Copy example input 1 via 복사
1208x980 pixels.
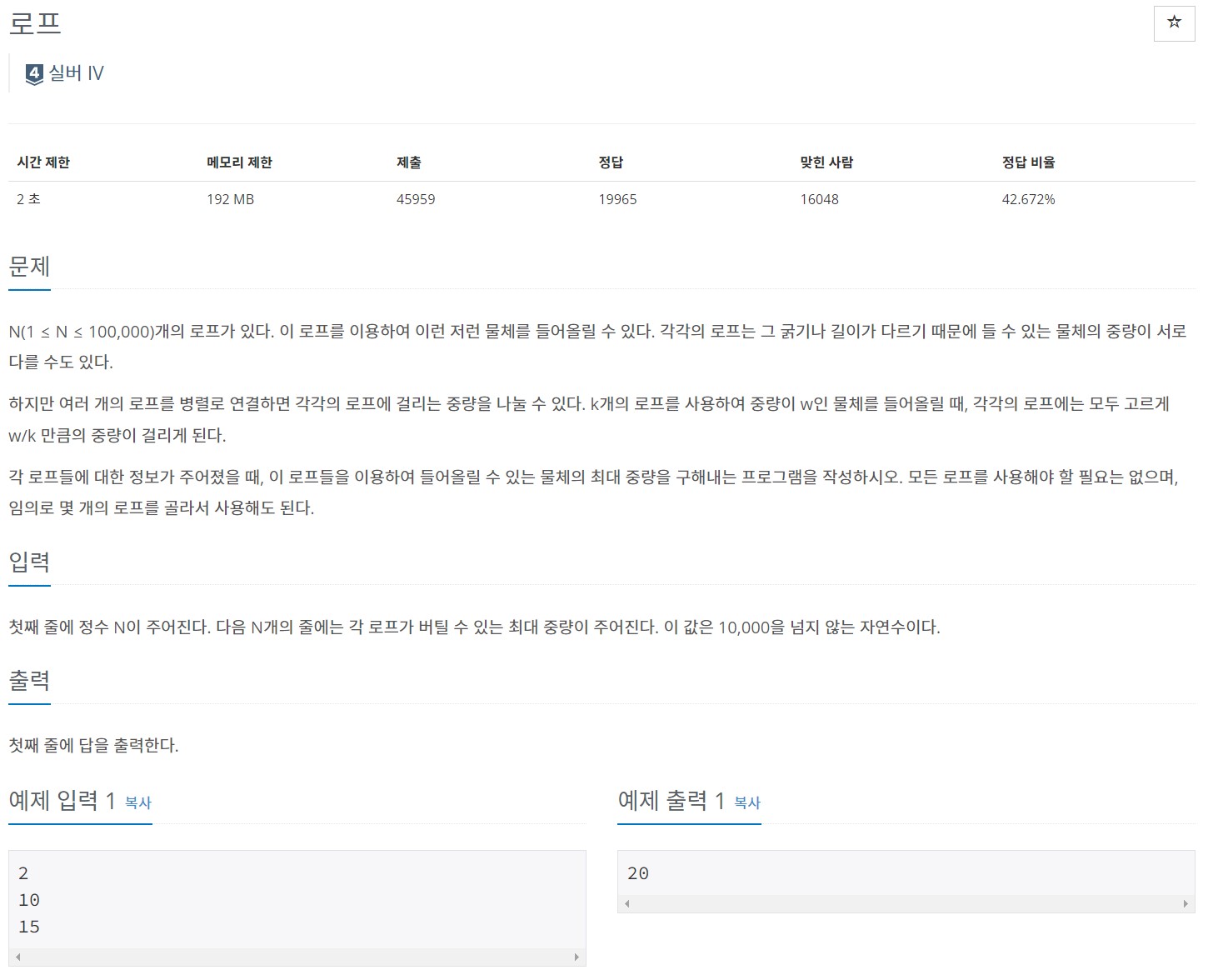pyautogui.click(x=138, y=802)
